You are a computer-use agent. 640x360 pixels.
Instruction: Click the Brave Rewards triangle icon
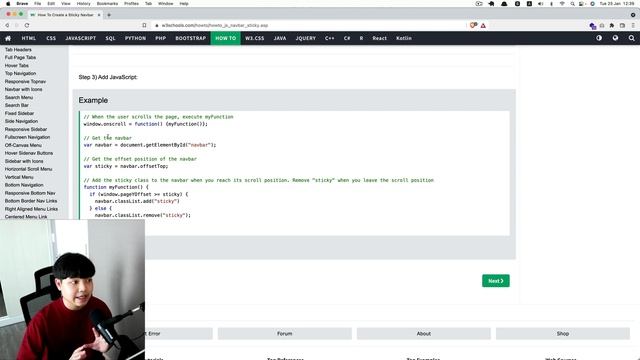(x=483, y=25)
